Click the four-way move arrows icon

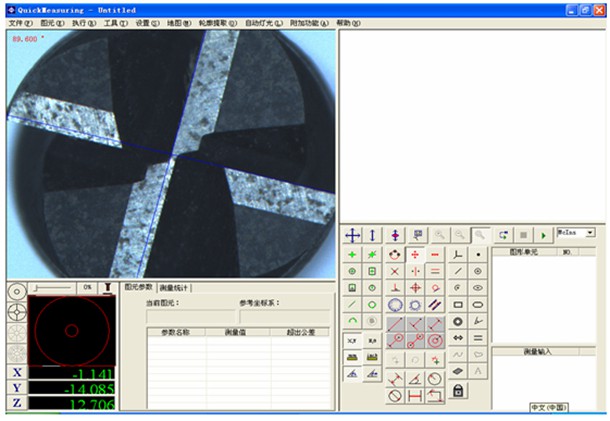click(352, 234)
